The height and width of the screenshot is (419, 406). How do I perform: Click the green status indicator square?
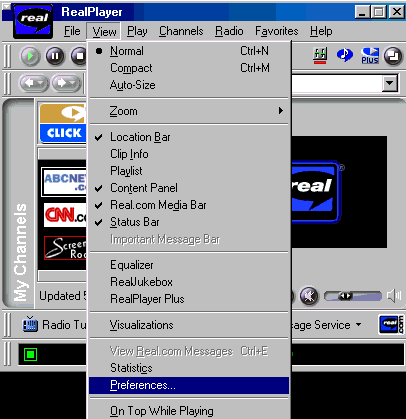(31, 354)
